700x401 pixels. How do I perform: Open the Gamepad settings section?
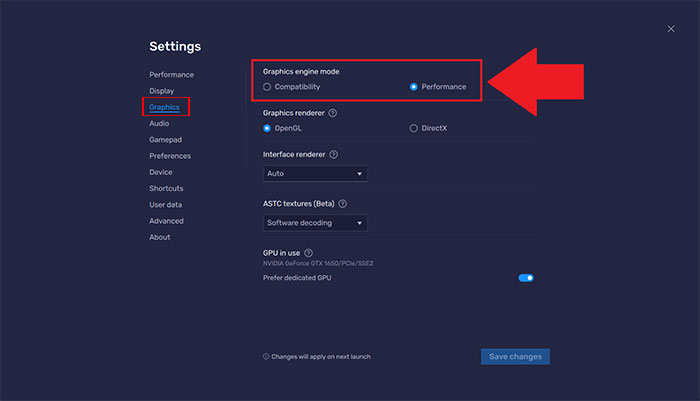click(165, 140)
